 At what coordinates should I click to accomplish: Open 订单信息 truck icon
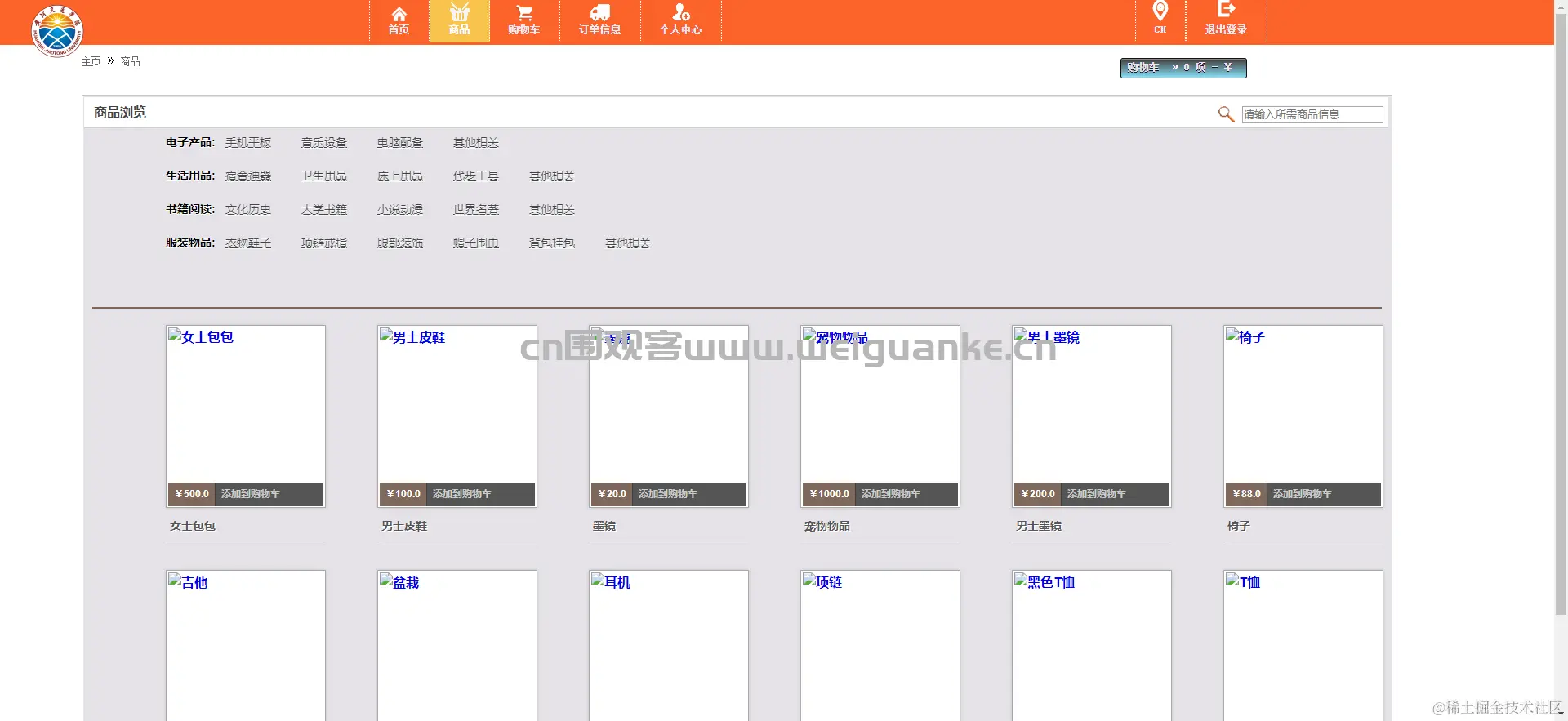click(600, 13)
